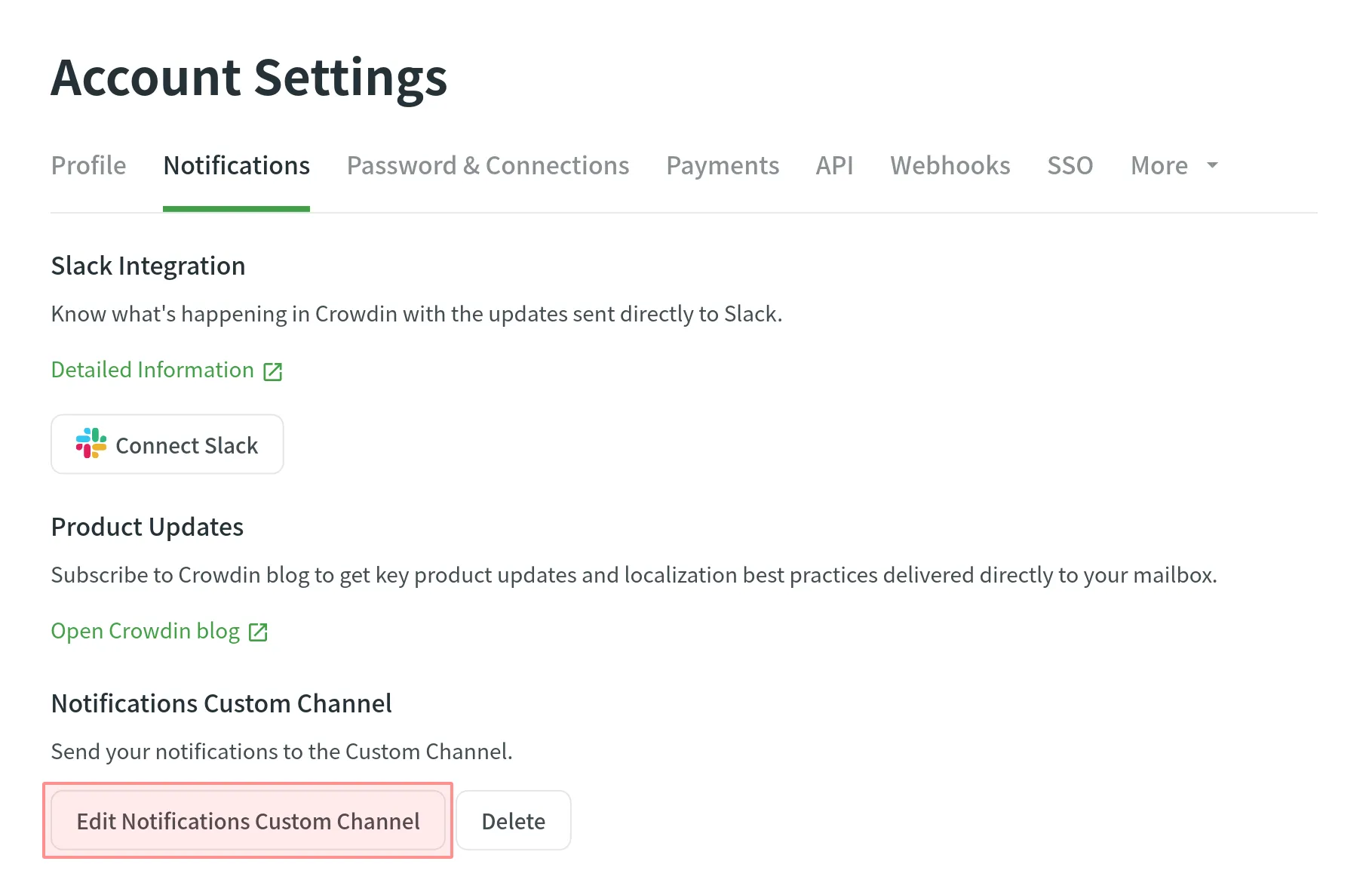Switch to Password & Connections tab
Screen dimensions: 1372x892
488,165
